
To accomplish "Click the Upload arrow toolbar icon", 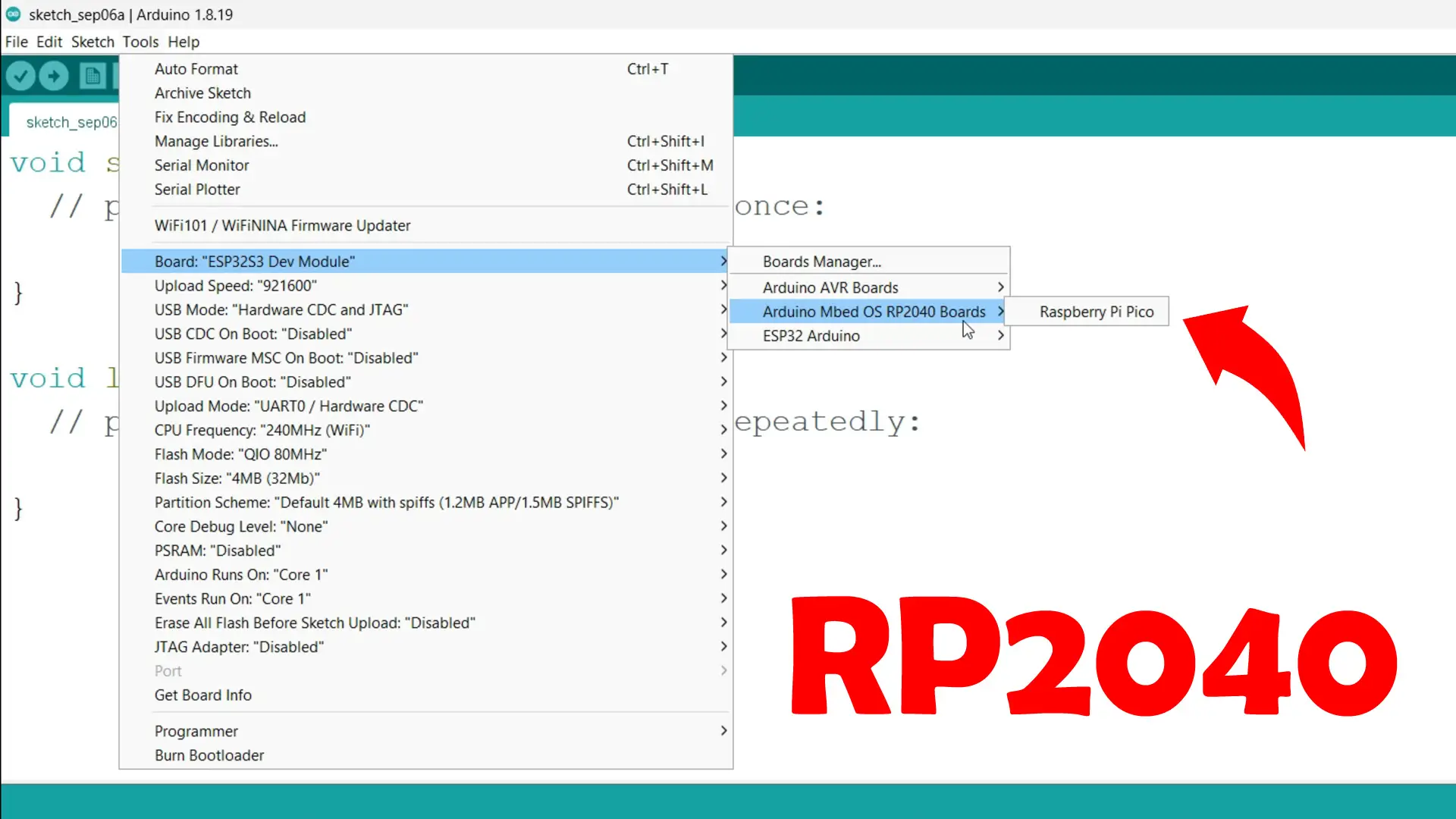I will click(54, 76).
